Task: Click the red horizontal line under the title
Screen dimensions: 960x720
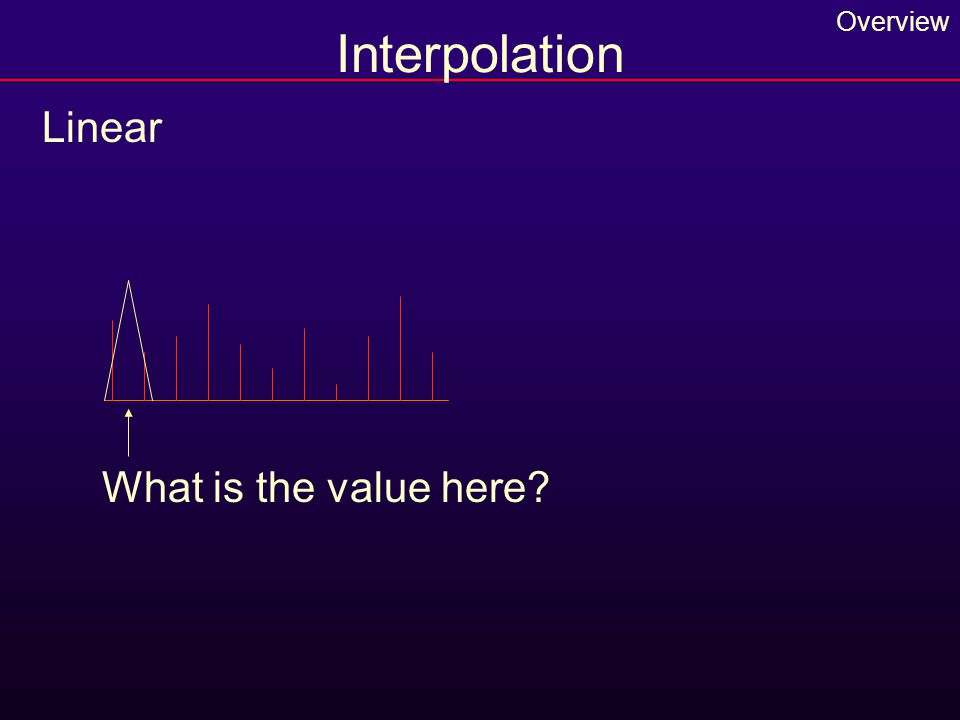Action: (480, 80)
